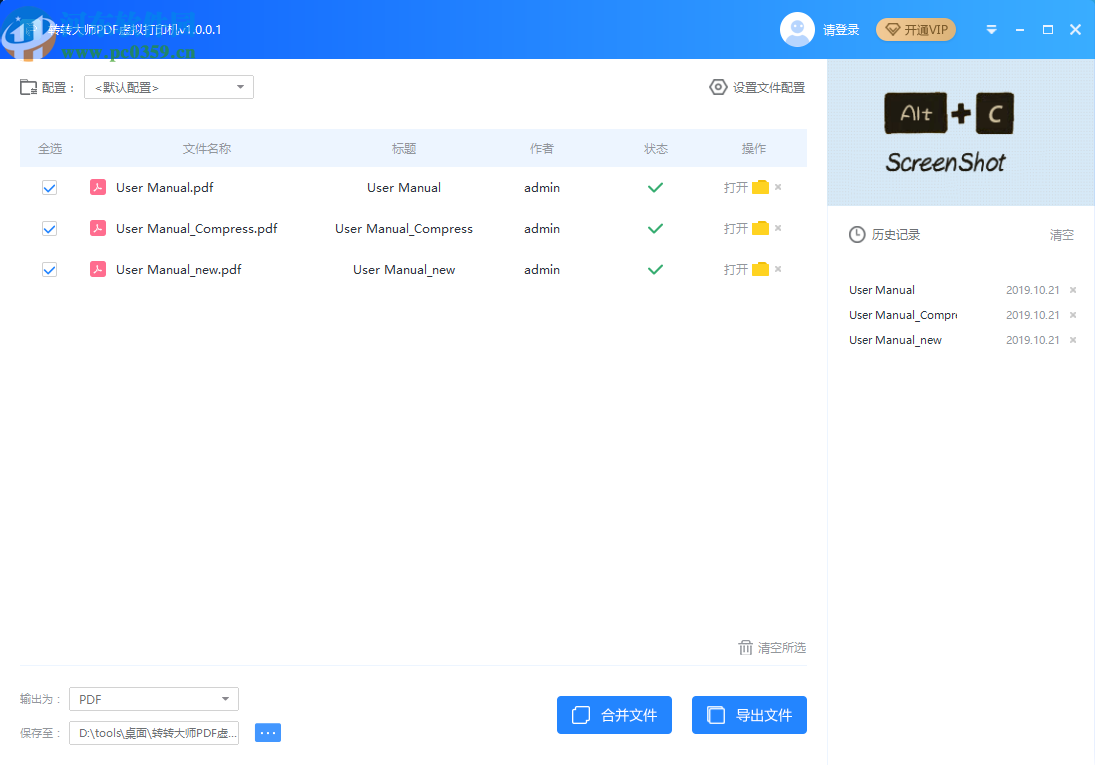Remove User Manual_new.pdf with its X icon
The height and width of the screenshot is (765, 1095).
click(778, 269)
